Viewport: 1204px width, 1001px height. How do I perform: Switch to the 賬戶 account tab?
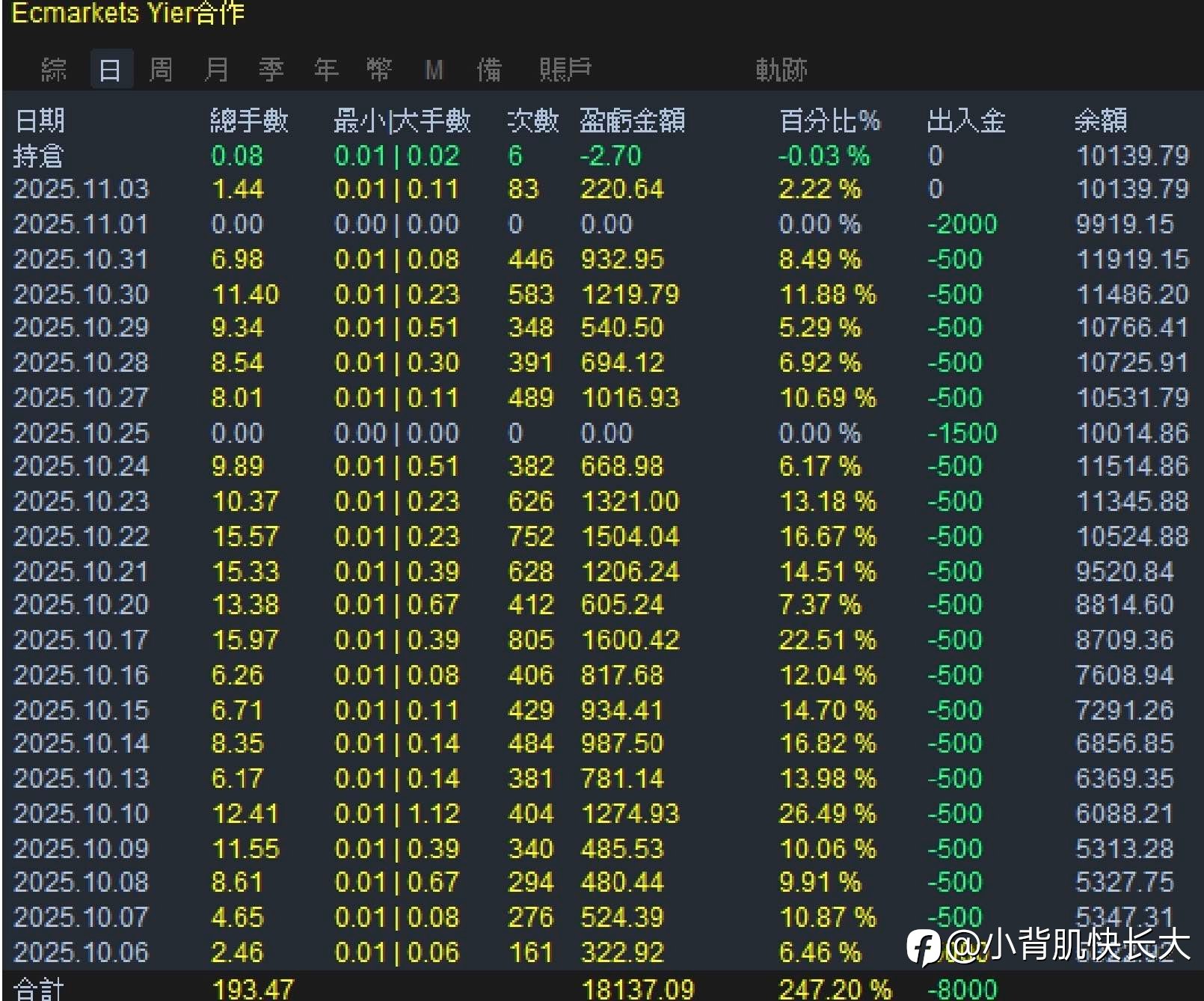565,70
